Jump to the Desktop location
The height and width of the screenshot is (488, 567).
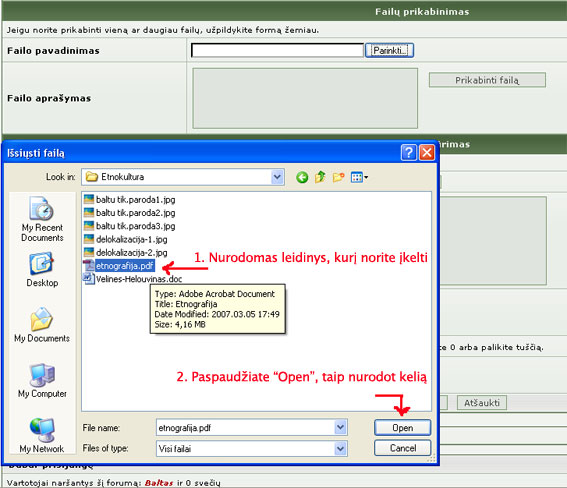[x=42, y=270]
